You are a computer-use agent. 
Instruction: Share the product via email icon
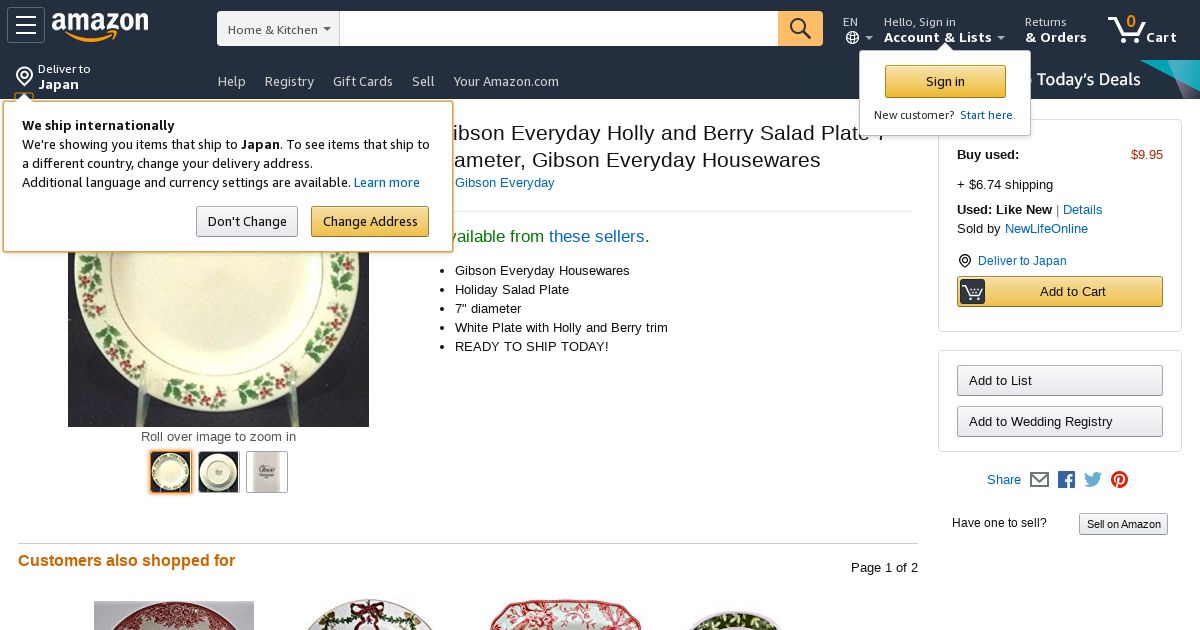click(x=1039, y=480)
